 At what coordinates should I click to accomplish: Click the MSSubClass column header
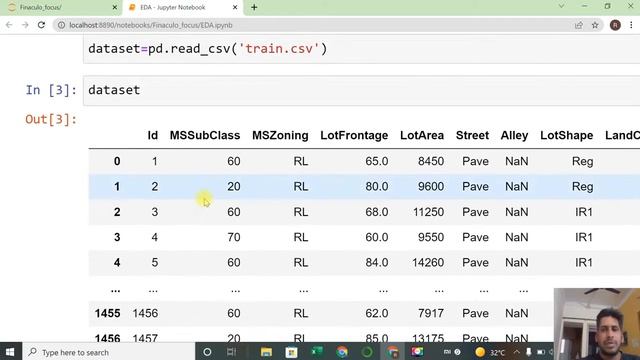(x=205, y=136)
